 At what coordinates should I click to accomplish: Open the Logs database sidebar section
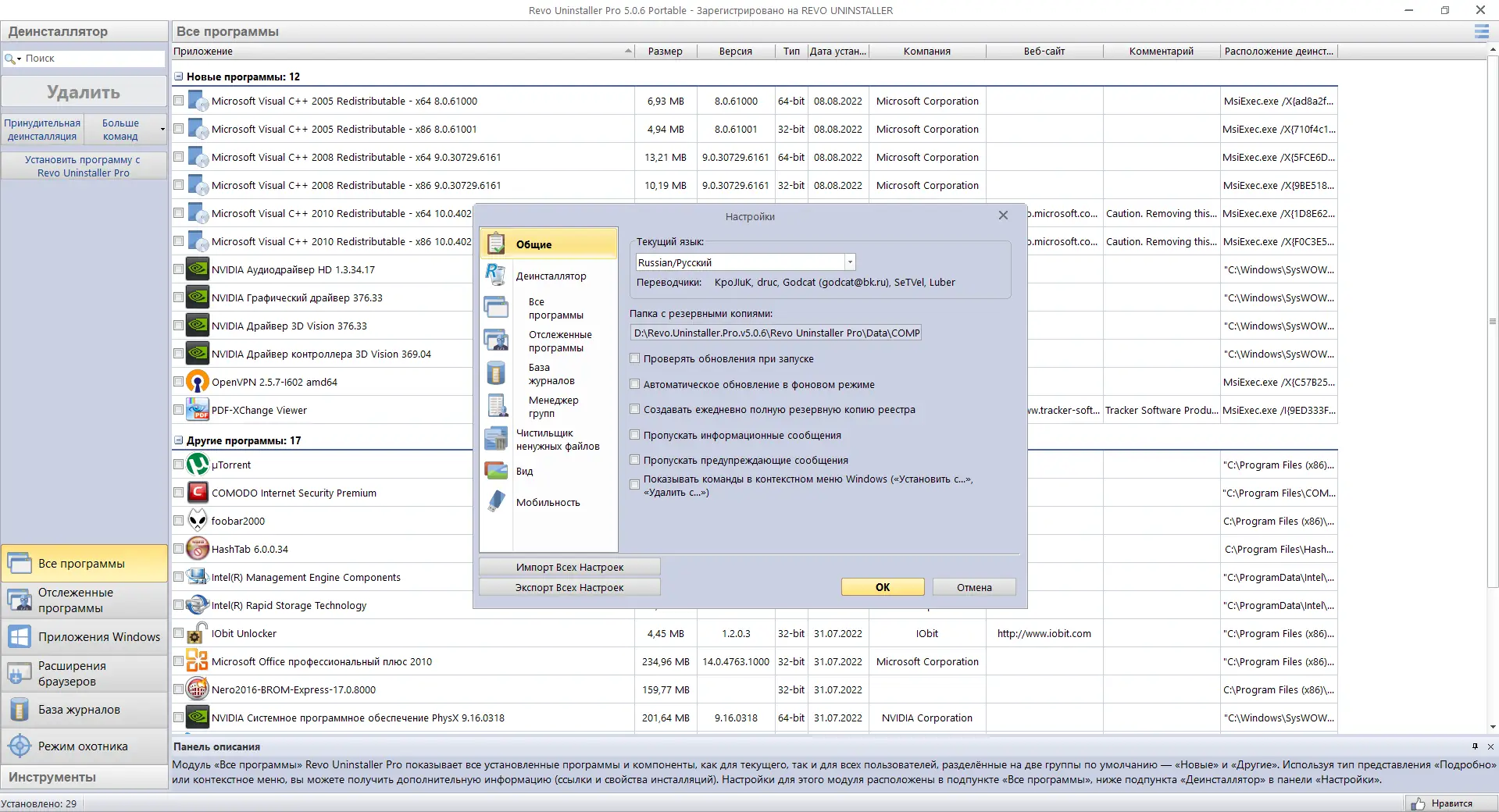[84, 710]
